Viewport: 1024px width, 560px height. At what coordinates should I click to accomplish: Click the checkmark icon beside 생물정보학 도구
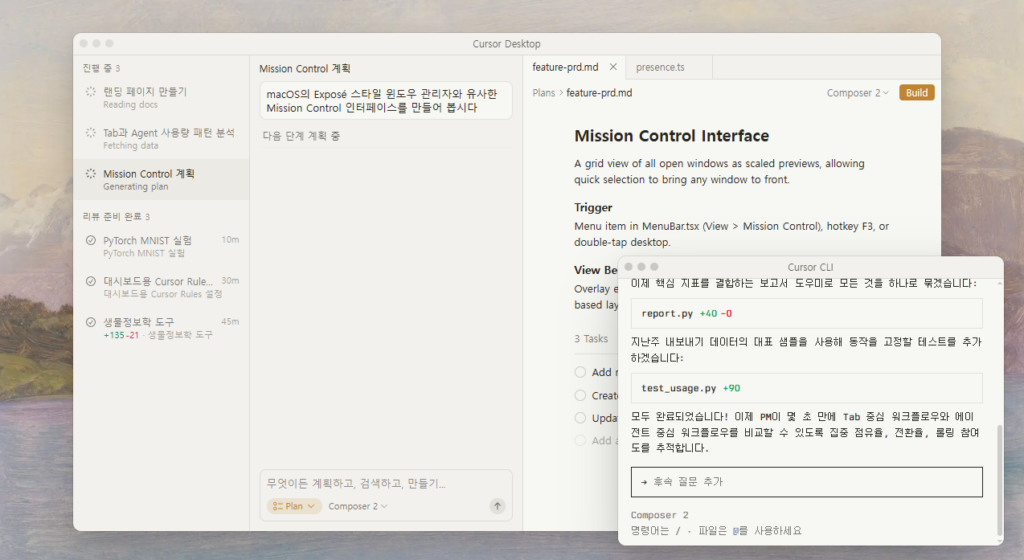[x=91, y=322]
